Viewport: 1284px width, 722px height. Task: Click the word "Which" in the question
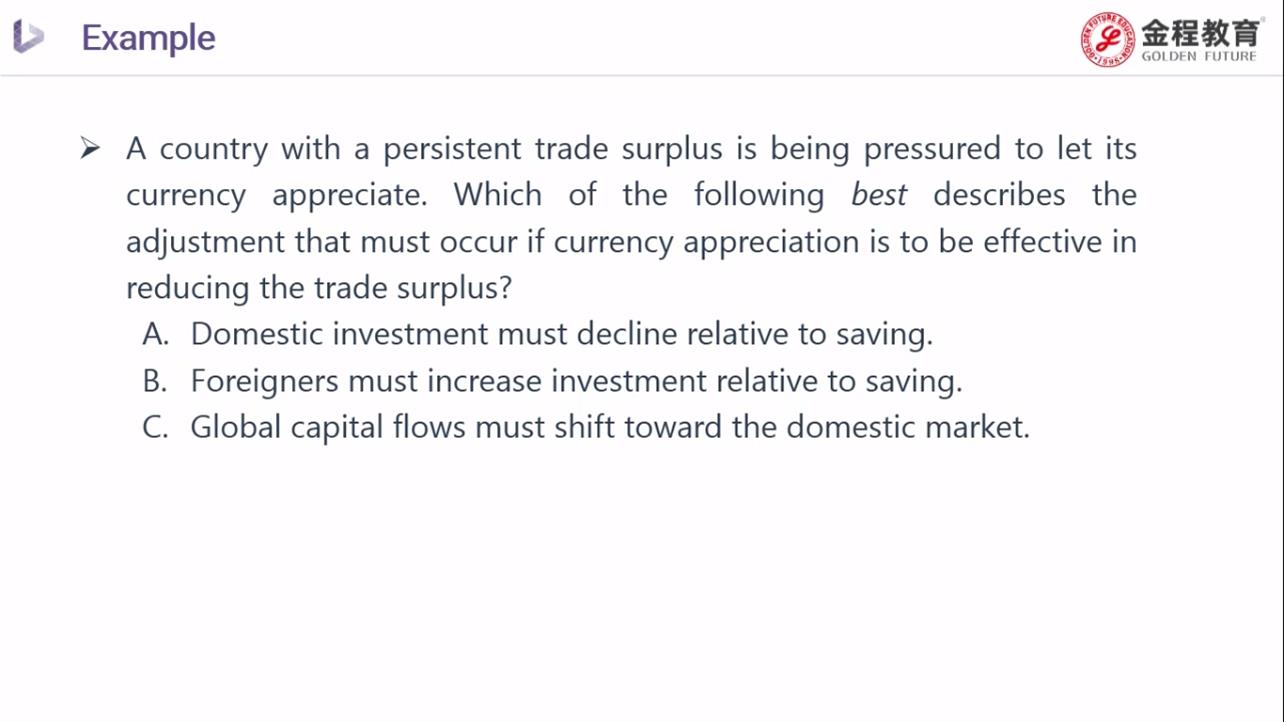pos(497,195)
